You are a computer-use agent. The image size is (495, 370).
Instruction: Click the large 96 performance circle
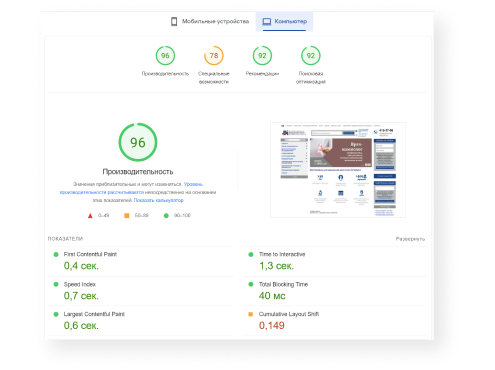[x=138, y=142]
